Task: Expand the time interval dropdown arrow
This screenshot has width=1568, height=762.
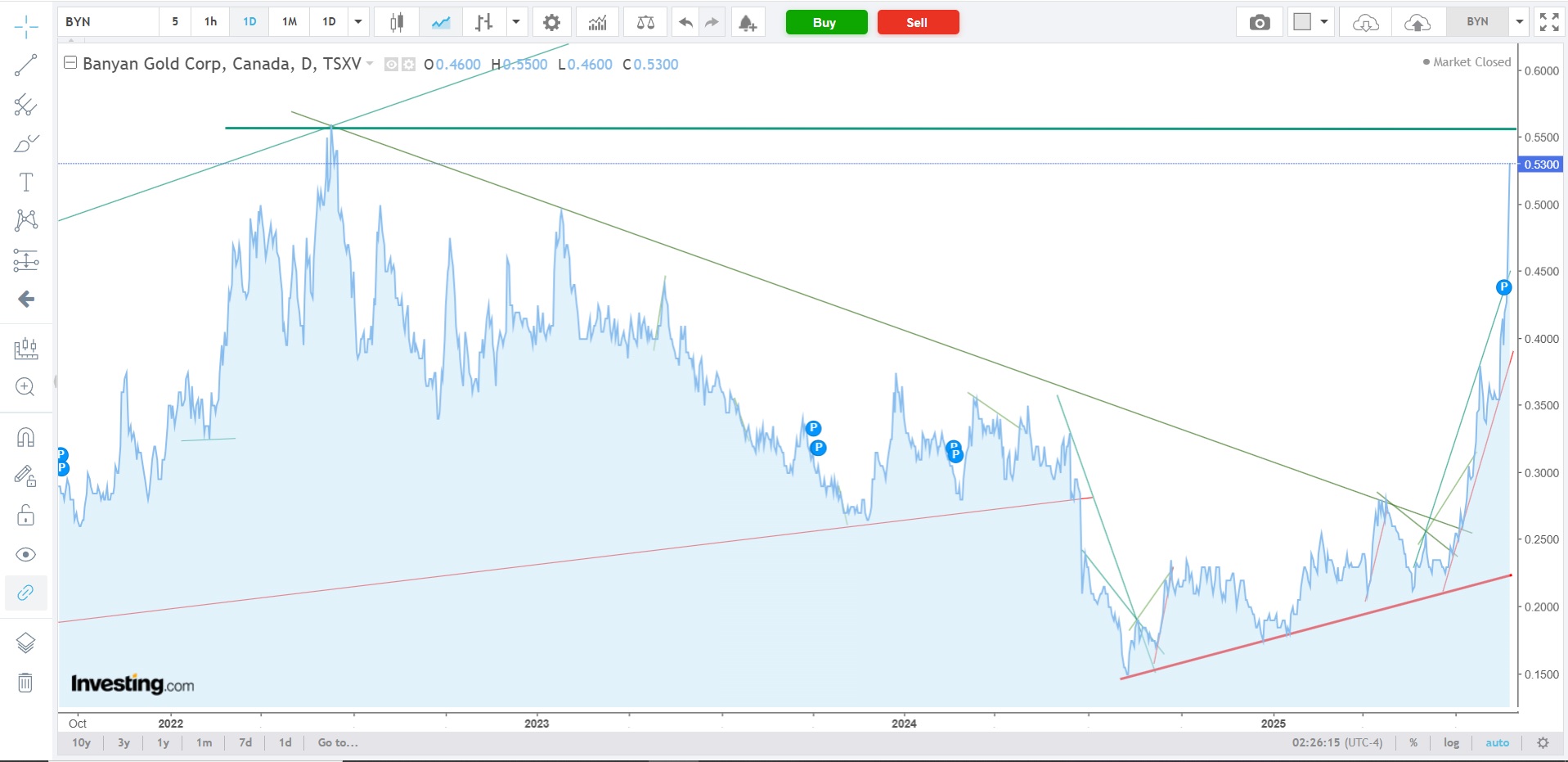Action: point(358,22)
